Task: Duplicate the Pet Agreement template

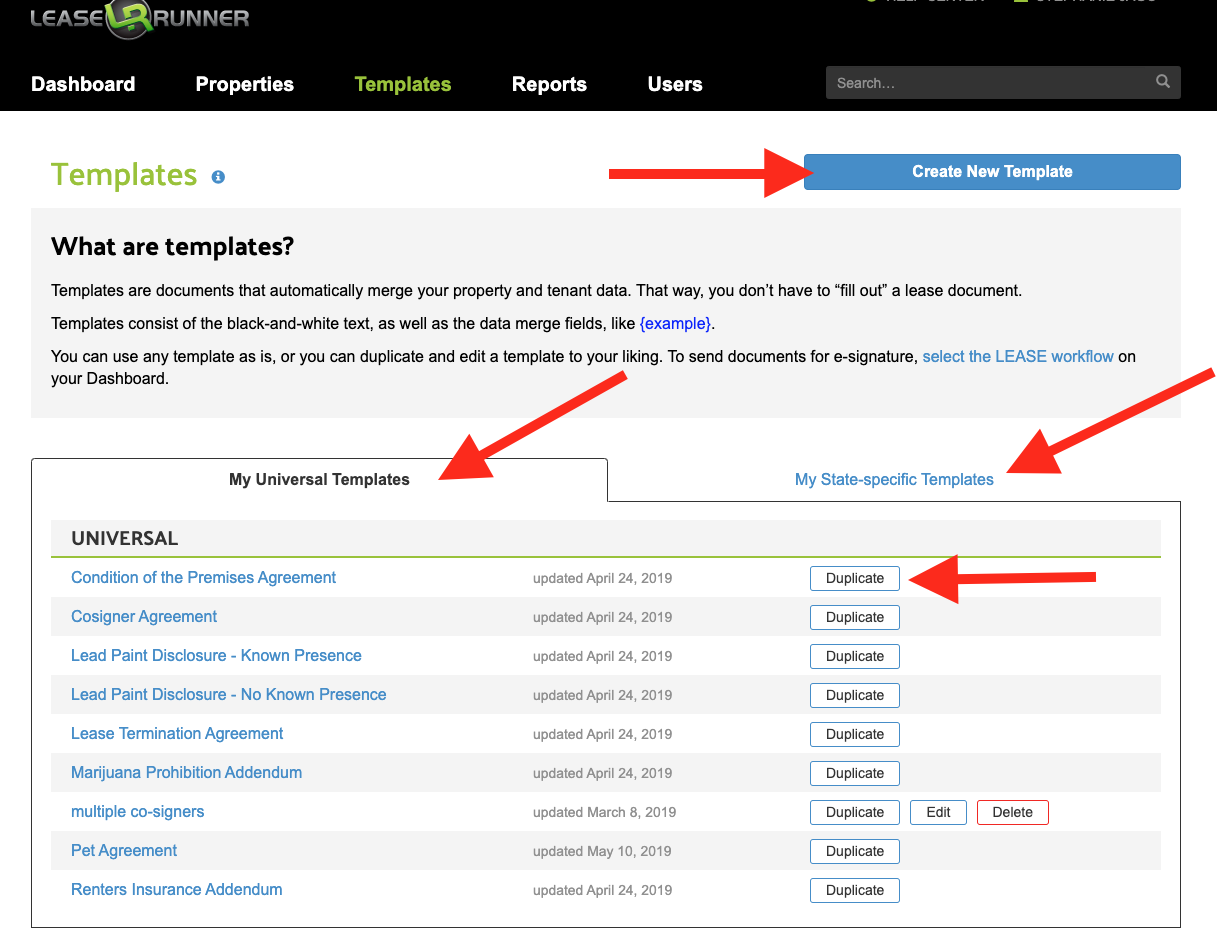Action: tap(854, 851)
